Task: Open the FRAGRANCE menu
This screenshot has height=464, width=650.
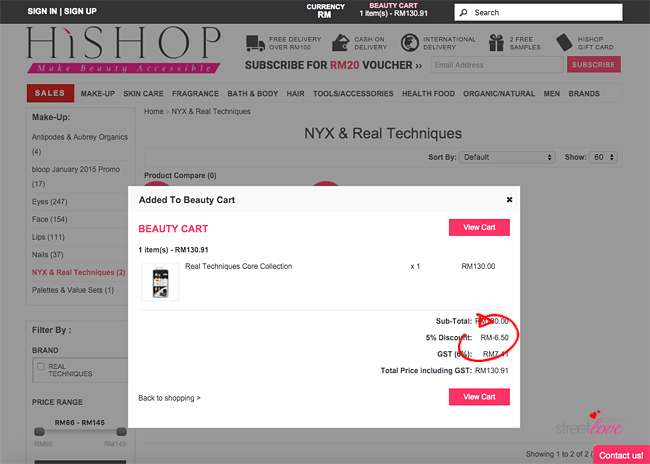Action: pos(195,94)
